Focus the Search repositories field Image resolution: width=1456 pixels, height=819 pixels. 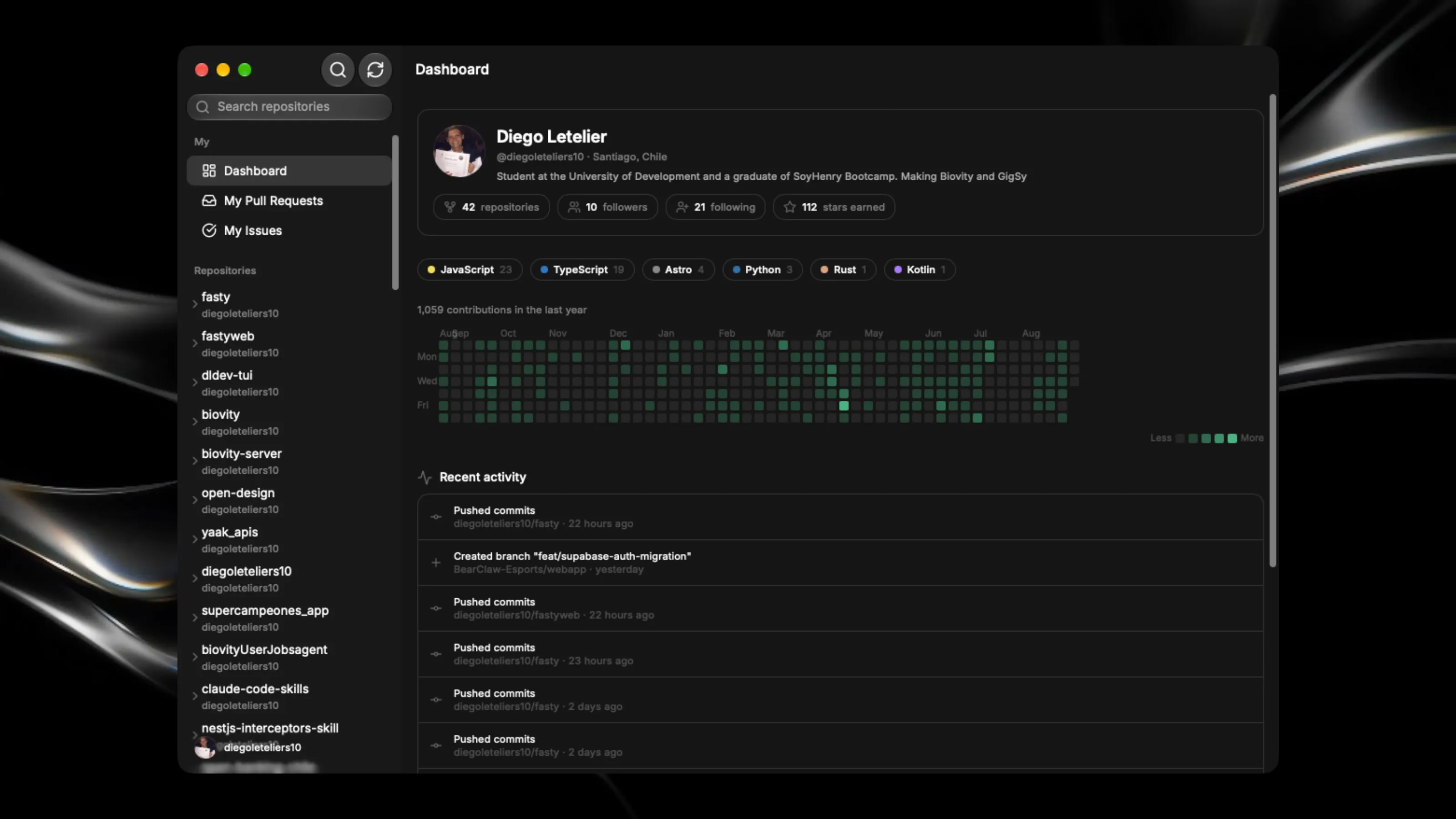(x=289, y=107)
